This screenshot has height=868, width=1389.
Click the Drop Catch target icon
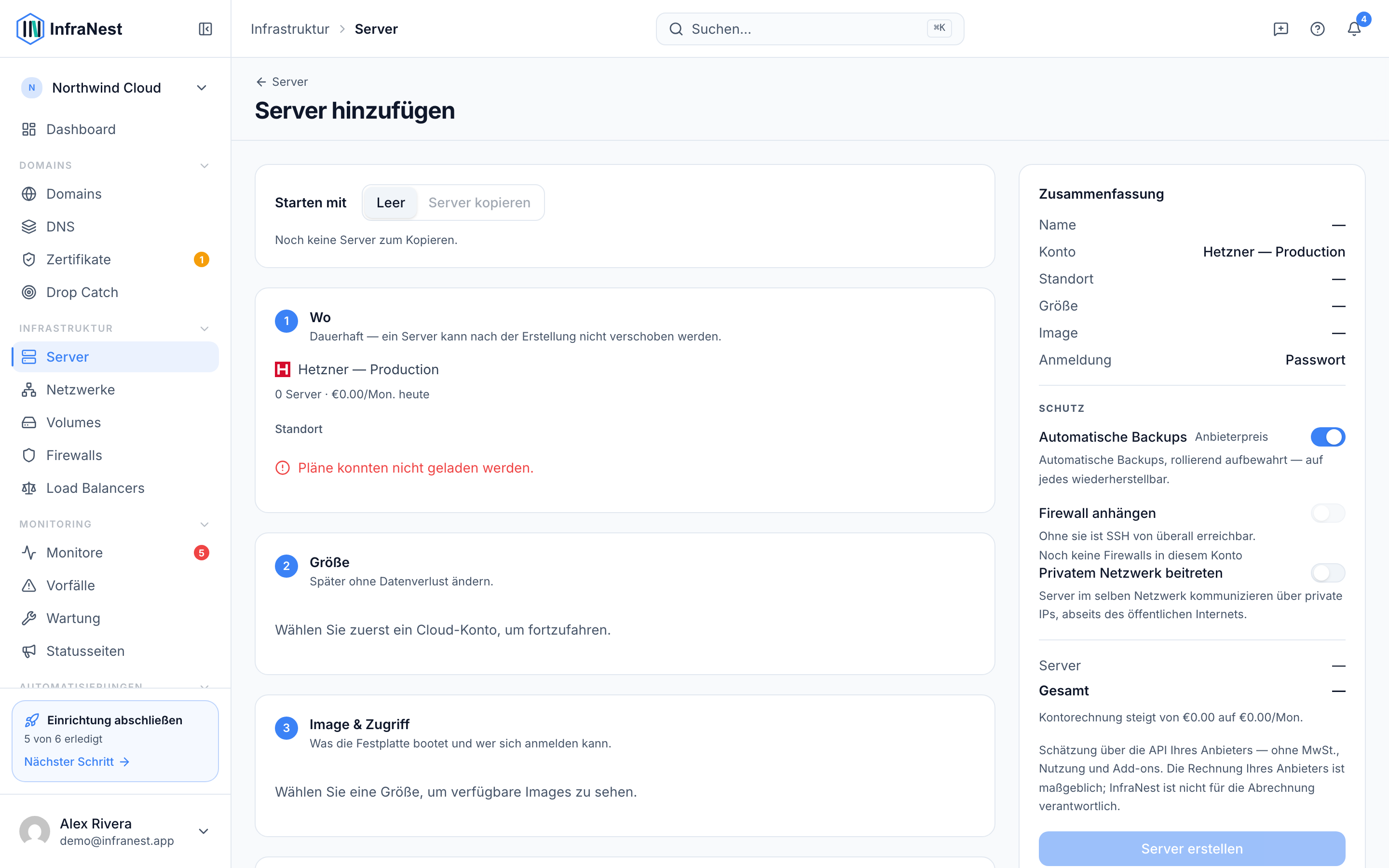coord(29,292)
